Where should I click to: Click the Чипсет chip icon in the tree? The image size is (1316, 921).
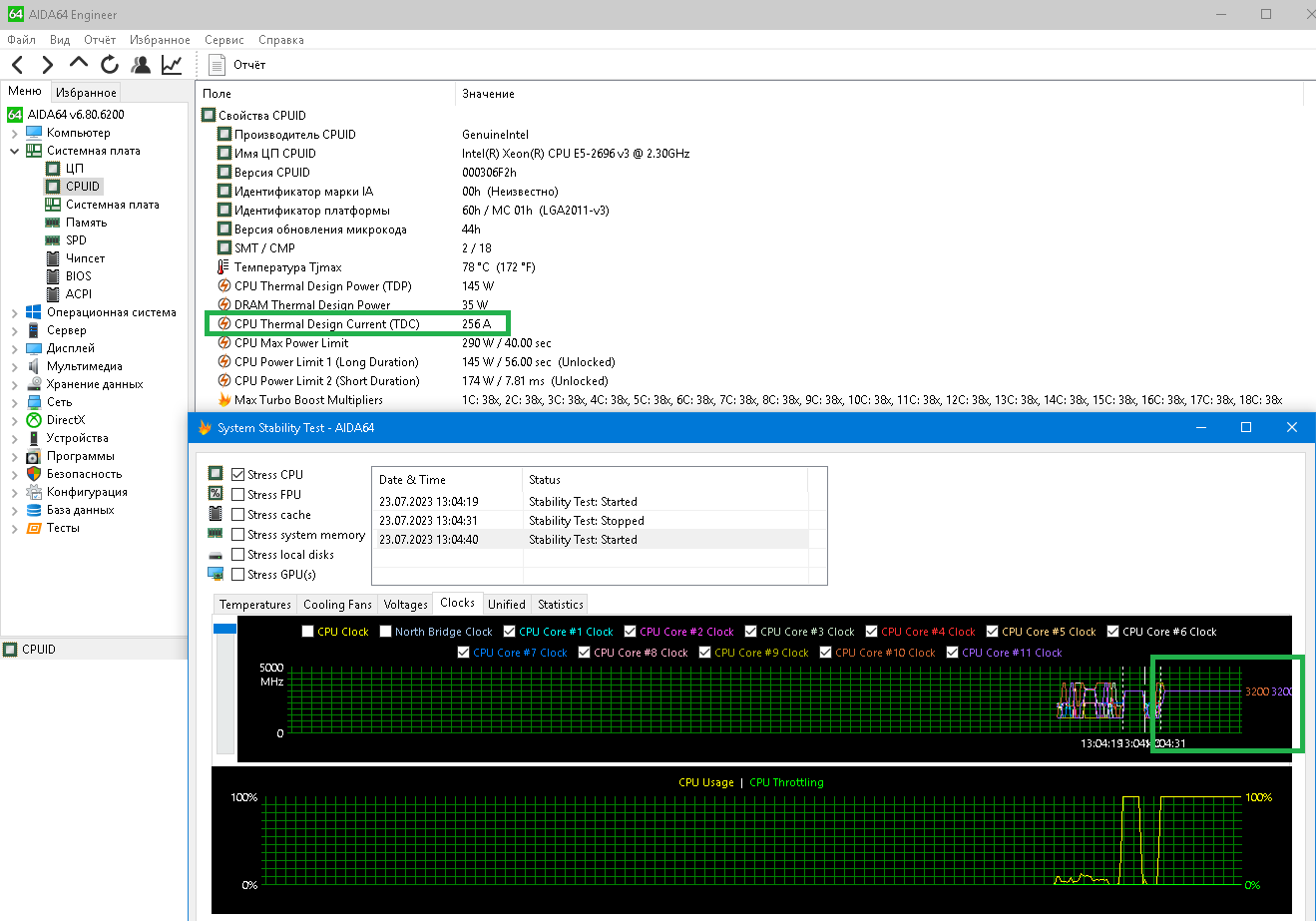[x=53, y=258]
